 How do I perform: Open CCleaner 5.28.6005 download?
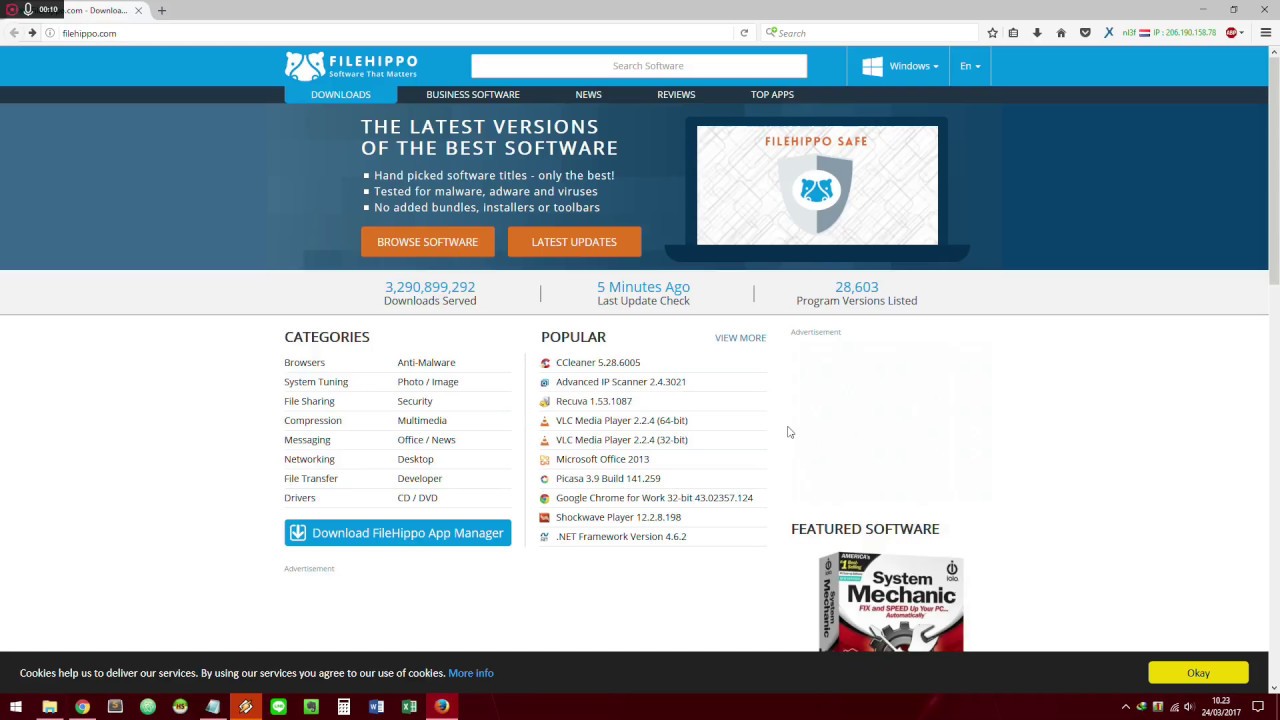(598, 363)
